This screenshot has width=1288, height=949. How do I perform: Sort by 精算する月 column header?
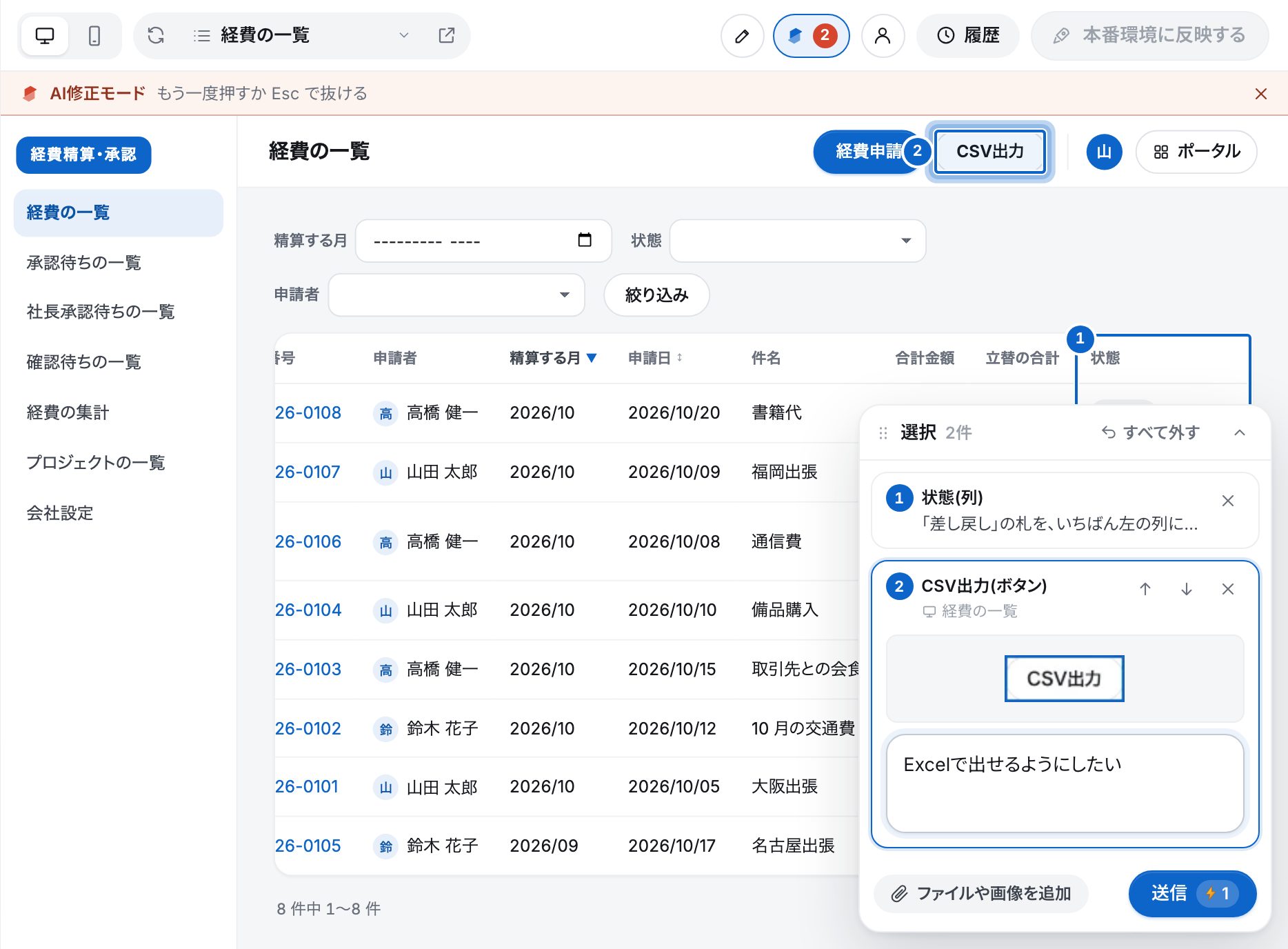[x=553, y=358]
